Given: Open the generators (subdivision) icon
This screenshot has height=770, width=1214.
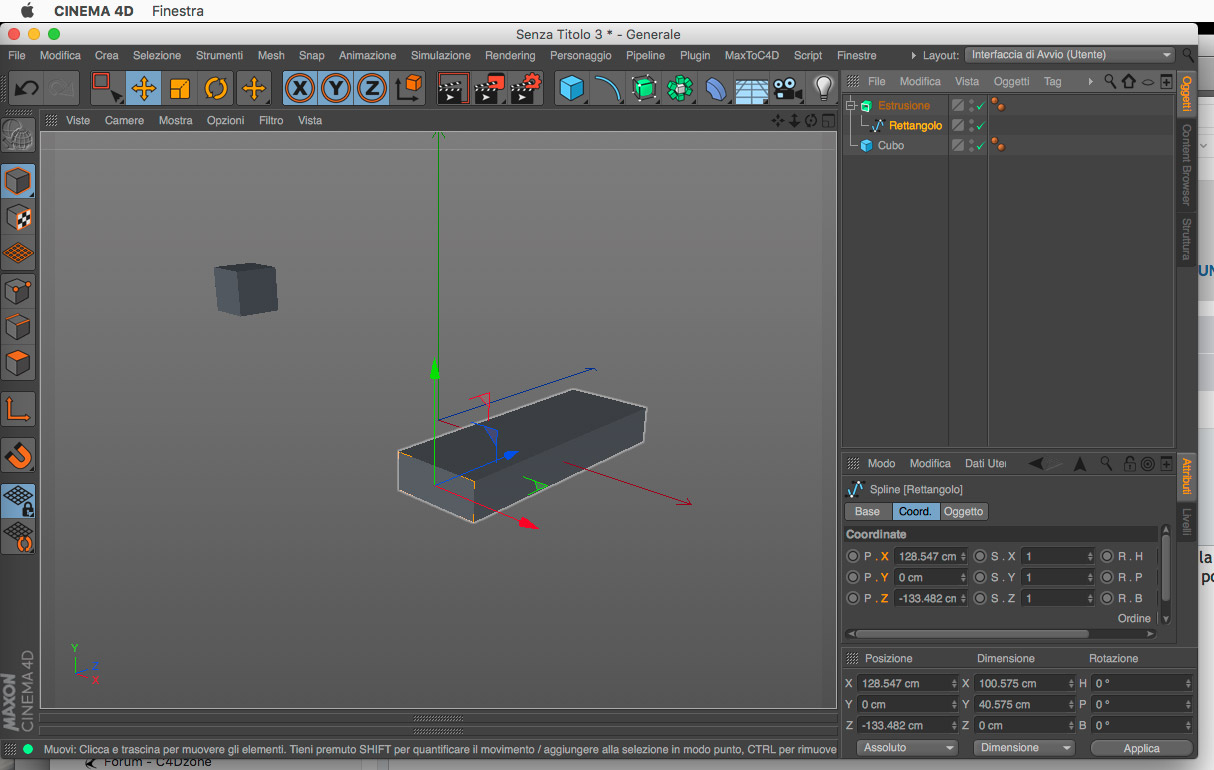Looking at the screenshot, I should [644, 88].
